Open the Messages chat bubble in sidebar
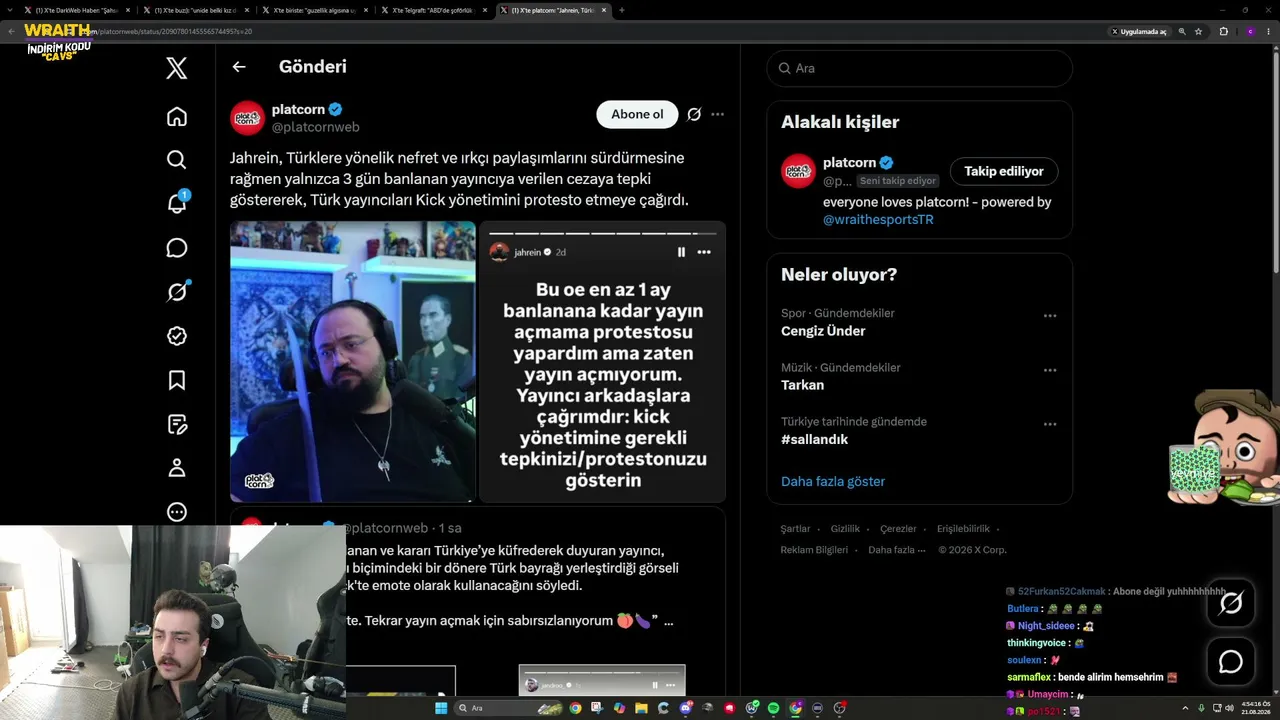The image size is (1280, 720). [x=177, y=248]
